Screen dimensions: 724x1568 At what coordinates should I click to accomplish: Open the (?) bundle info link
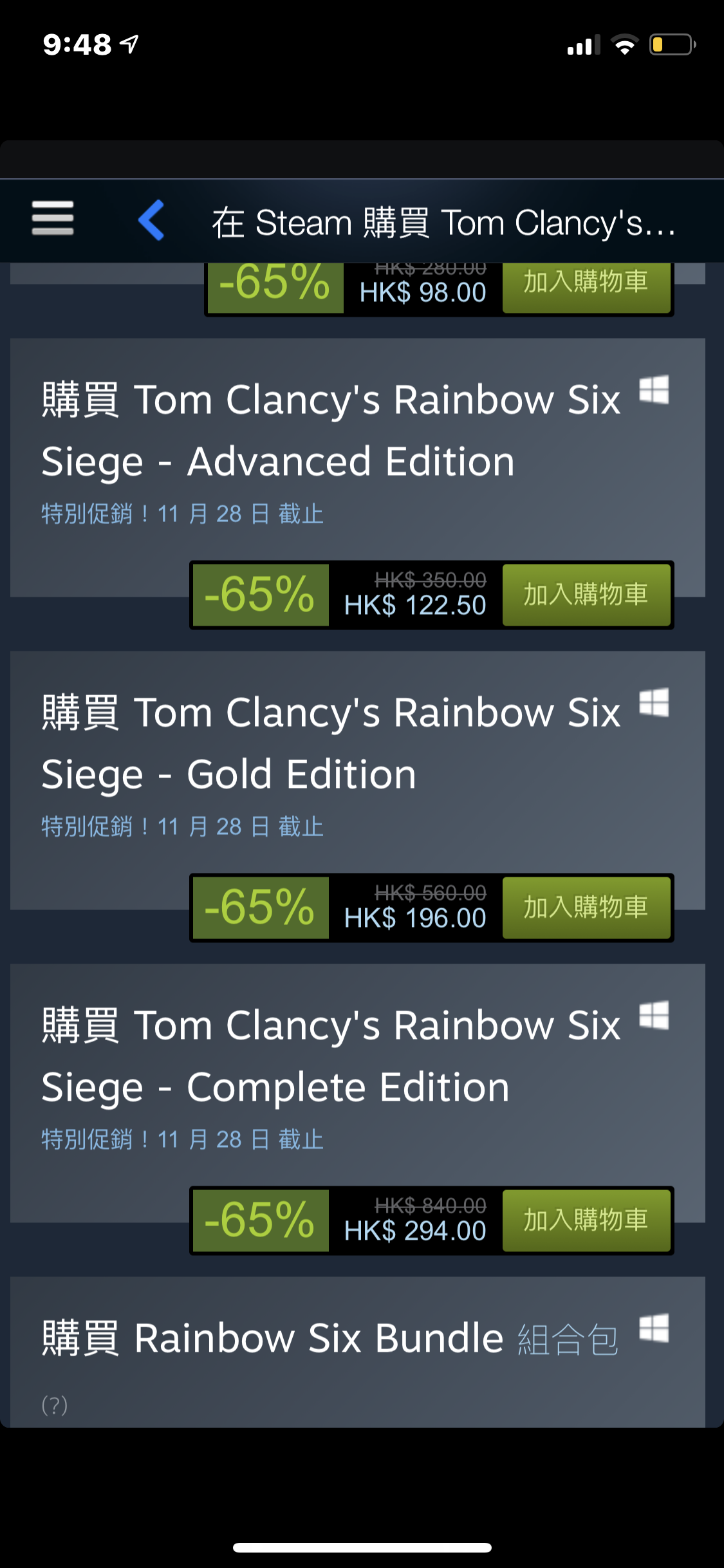55,1405
